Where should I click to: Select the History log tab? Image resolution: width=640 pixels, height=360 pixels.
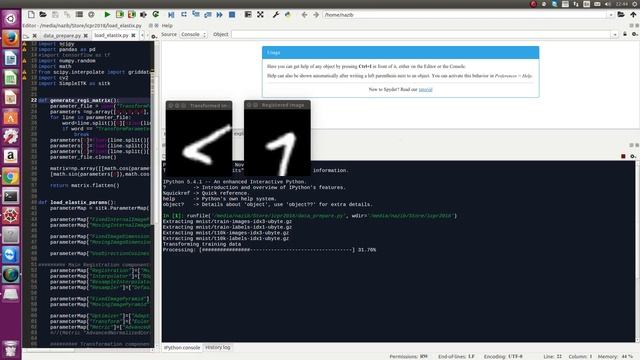coord(218,347)
